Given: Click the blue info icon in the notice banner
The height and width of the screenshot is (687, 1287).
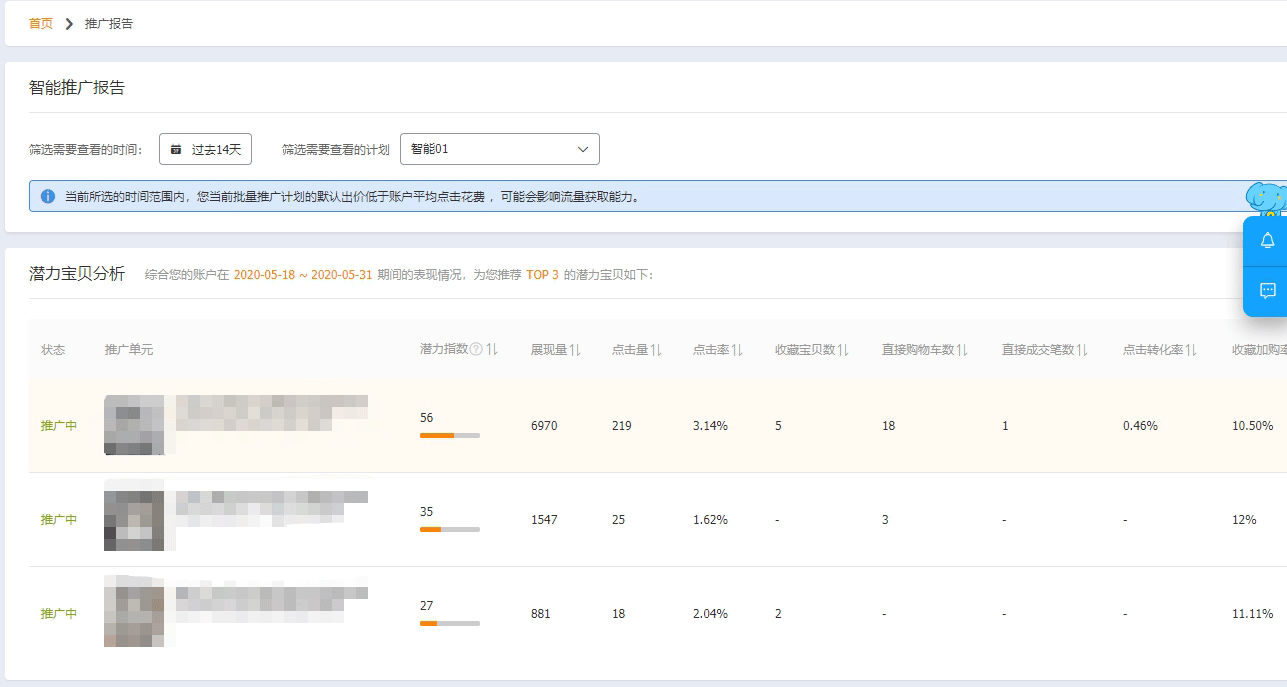Looking at the screenshot, I should click(47, 196).
